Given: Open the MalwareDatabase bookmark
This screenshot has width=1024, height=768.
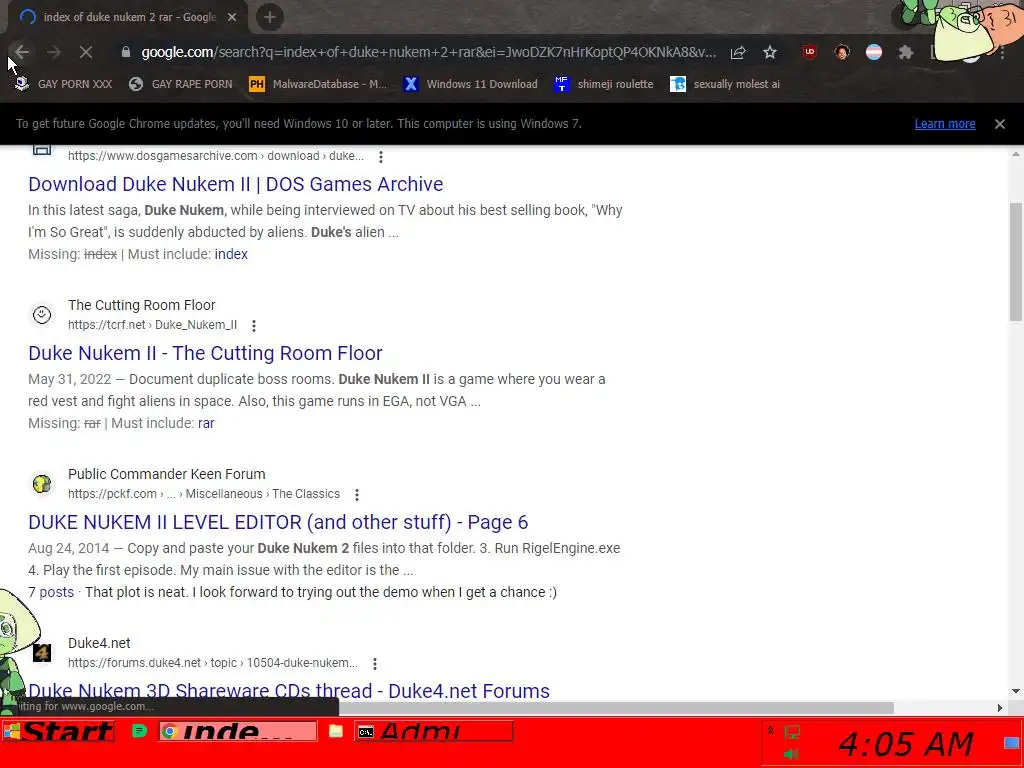Looking at the screenshot, I should 319,84.
